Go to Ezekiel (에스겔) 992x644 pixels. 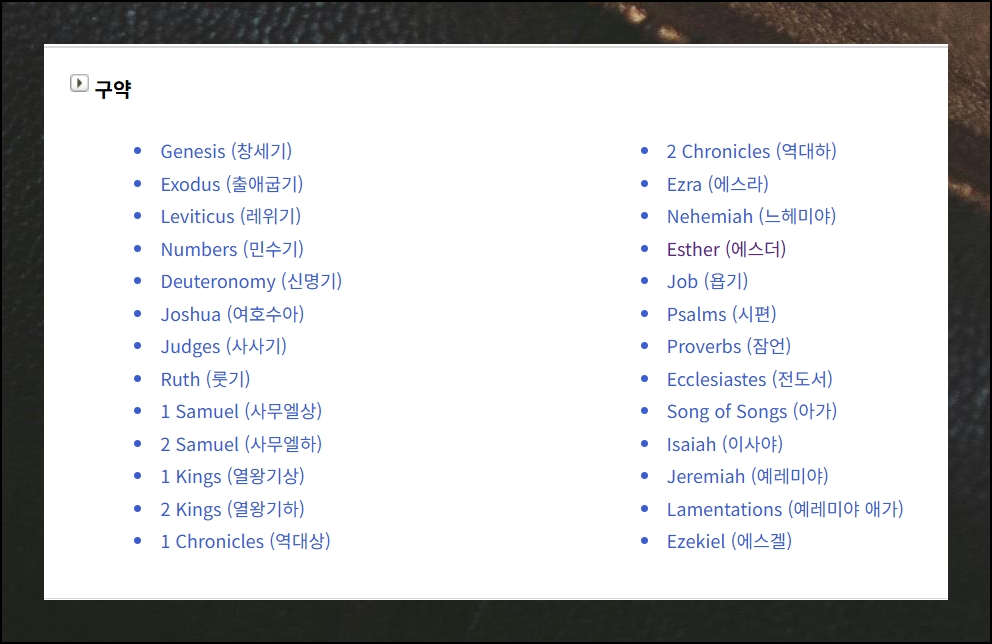729,542
